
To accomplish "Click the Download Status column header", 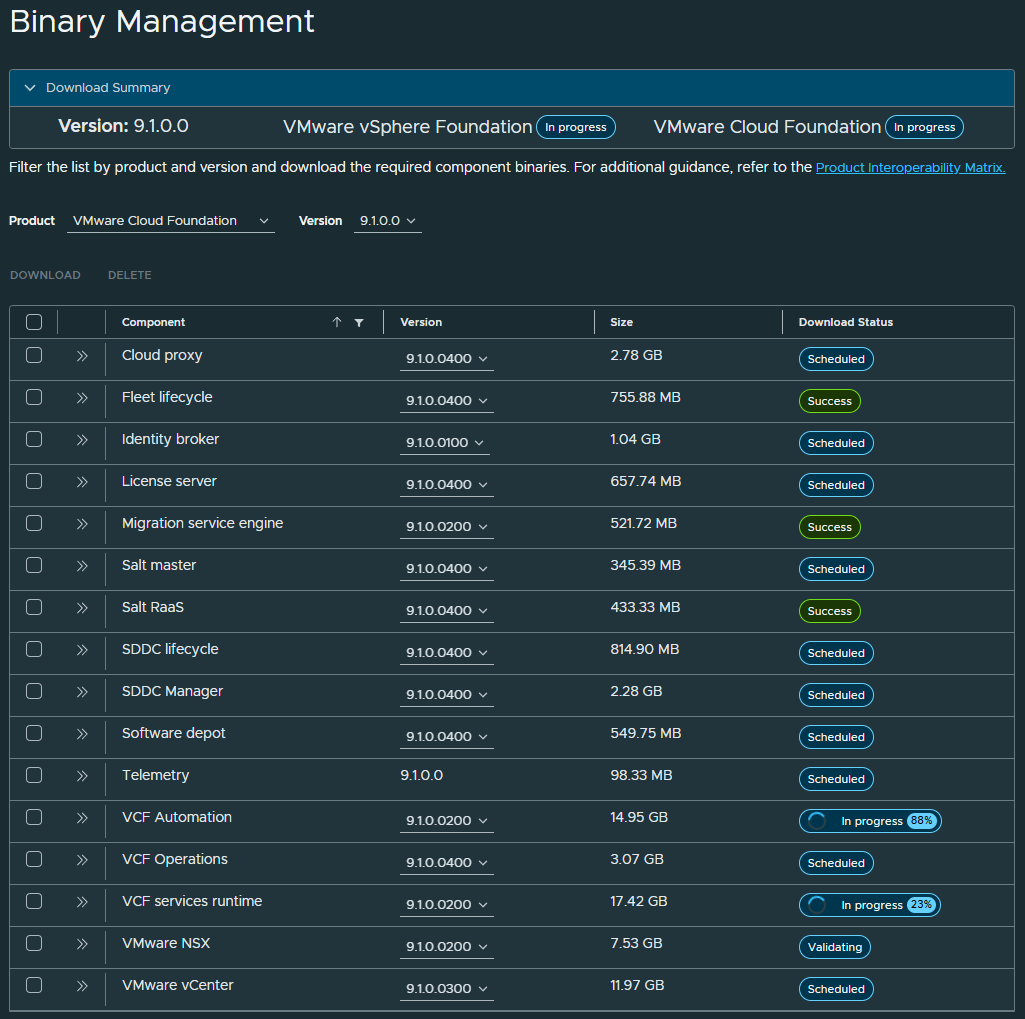I will (x=845, y=322).
